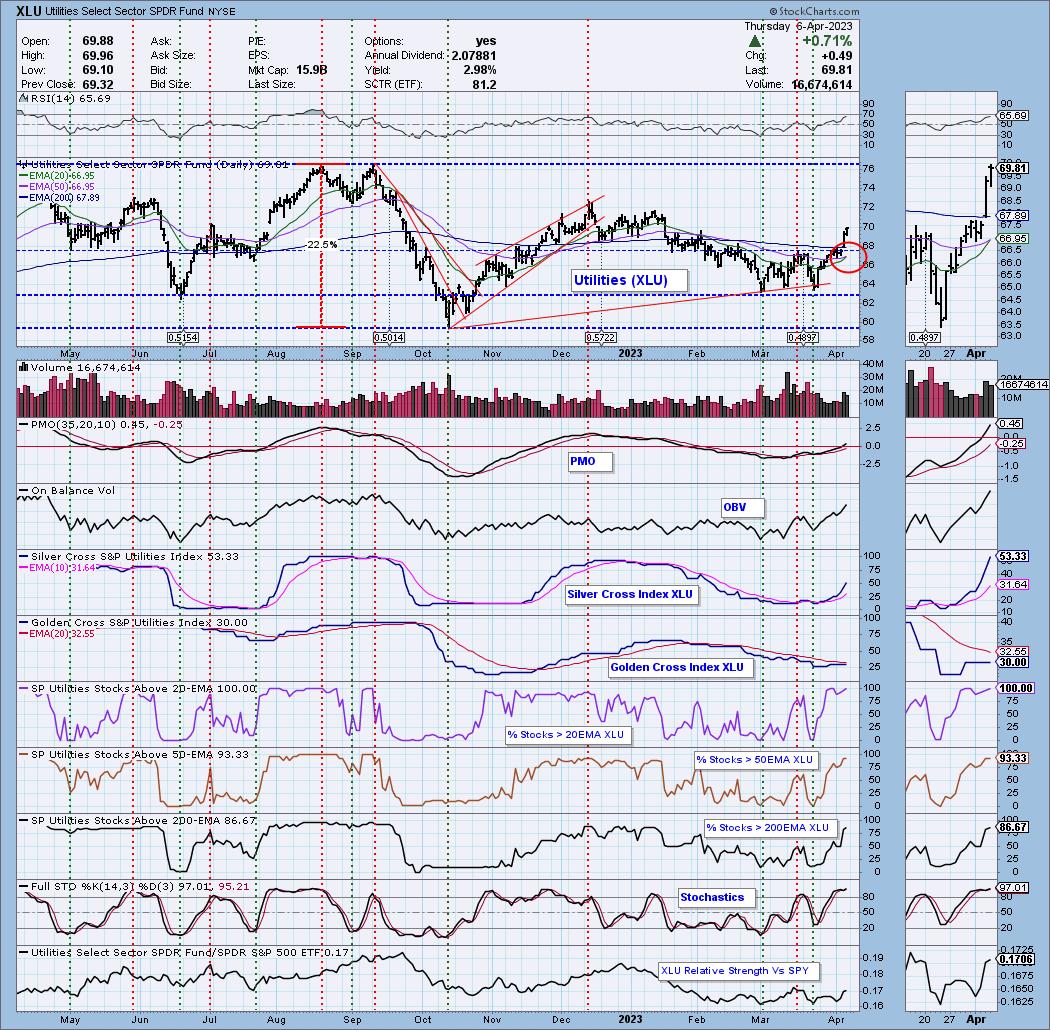Image resolution: width=1050 pixels, height=1030 pixels.
Task: Click the 0.5722 value label on price axis
Action: click(601, 338)
